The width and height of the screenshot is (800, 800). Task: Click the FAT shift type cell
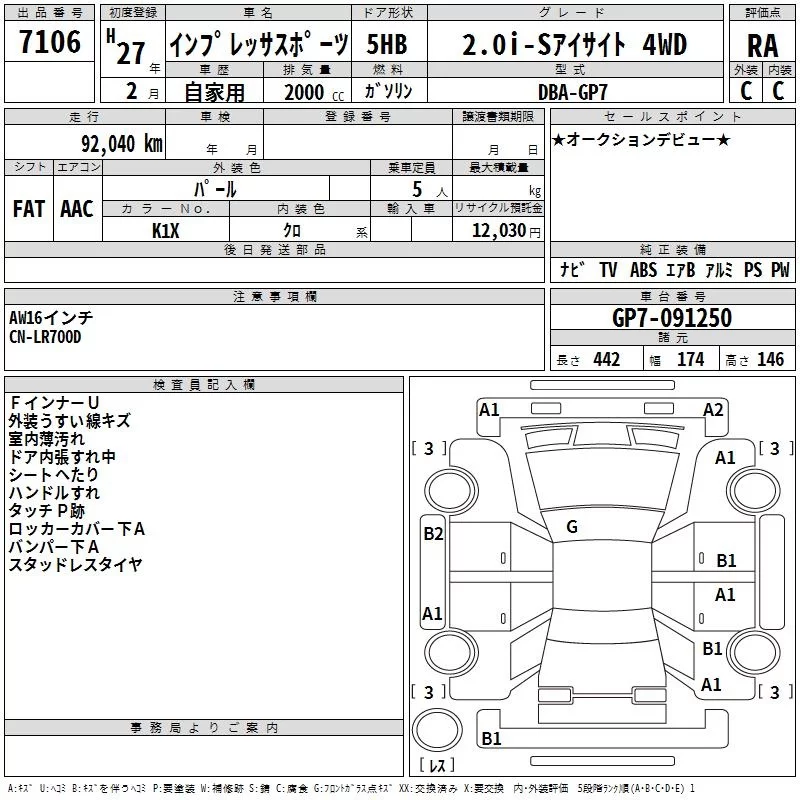[x=28, y=209]
